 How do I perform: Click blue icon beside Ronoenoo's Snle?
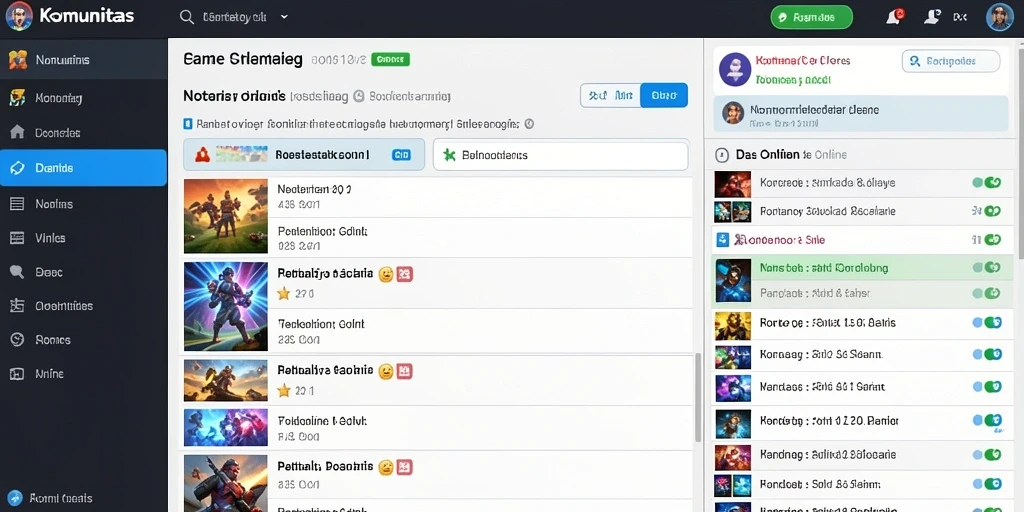pos(722,240)
